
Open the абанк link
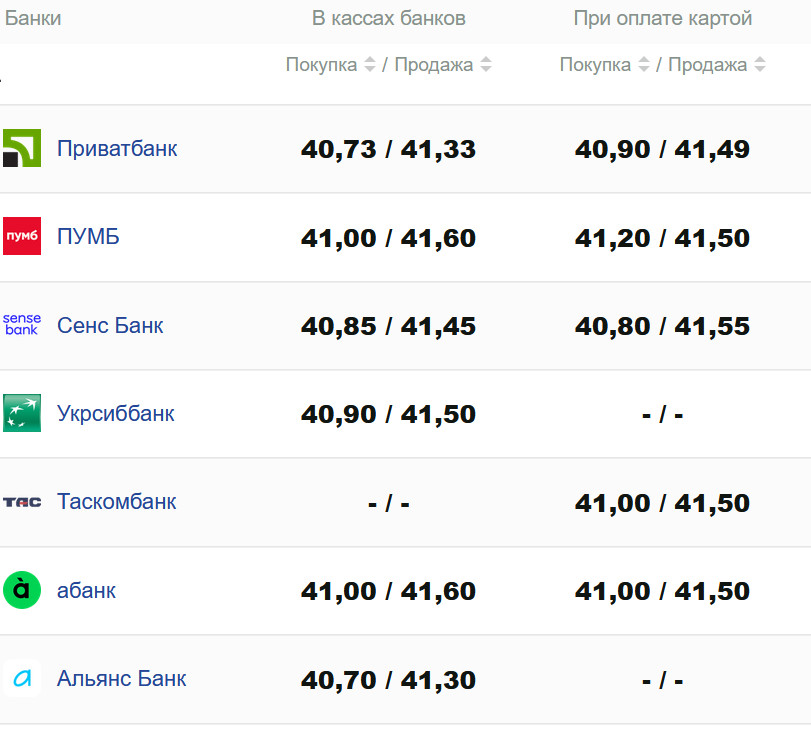tap(86, 590)
